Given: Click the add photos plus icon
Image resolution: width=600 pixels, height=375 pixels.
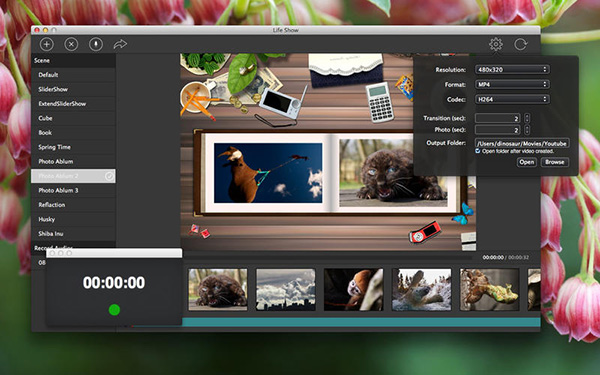Looking at the screenshot, I should (x=47, y=44).
